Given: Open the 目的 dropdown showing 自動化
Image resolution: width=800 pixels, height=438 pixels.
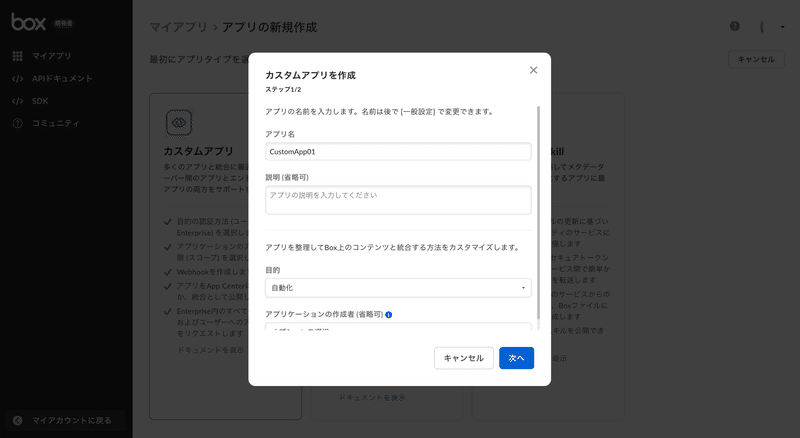Looking at the screenshot, I should tap(398, 288).
